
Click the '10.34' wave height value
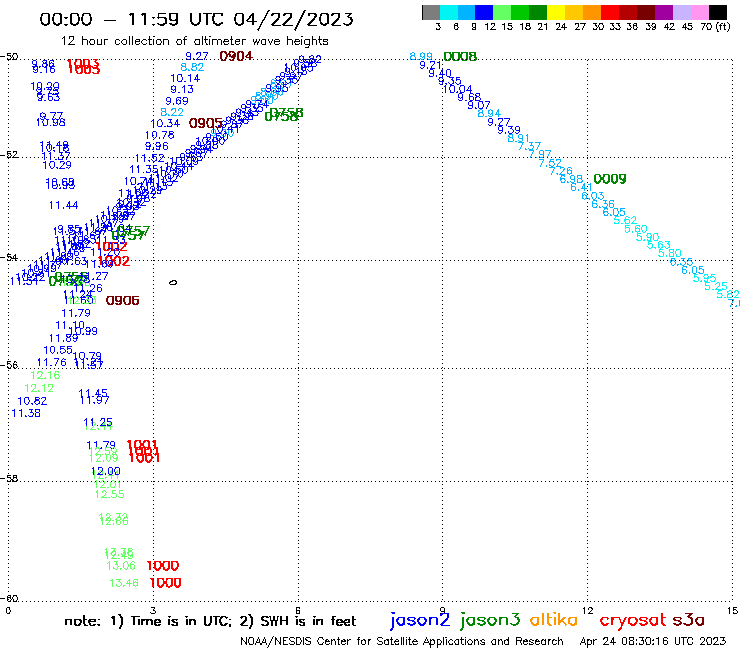[x=165, y=124]
